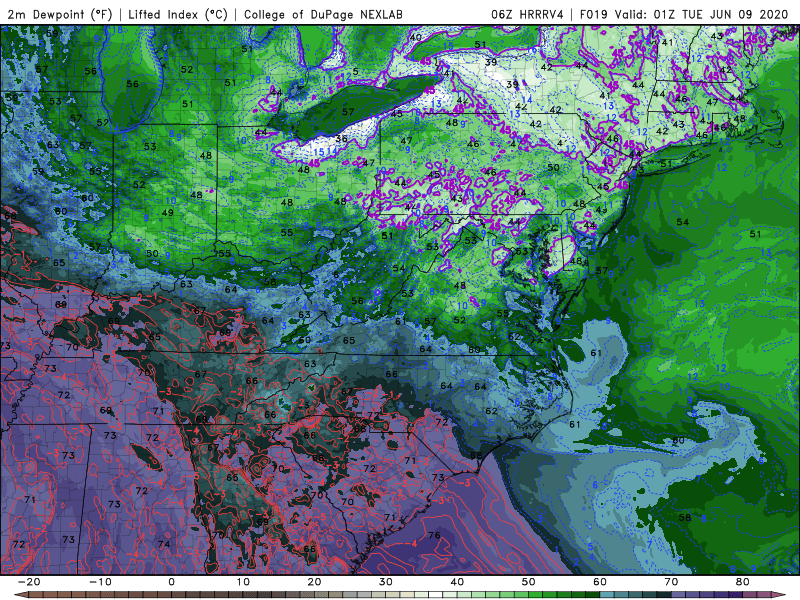The image size is (800, 600).
Task: Click the "40" color scale label at bottom
Action: 457,582
